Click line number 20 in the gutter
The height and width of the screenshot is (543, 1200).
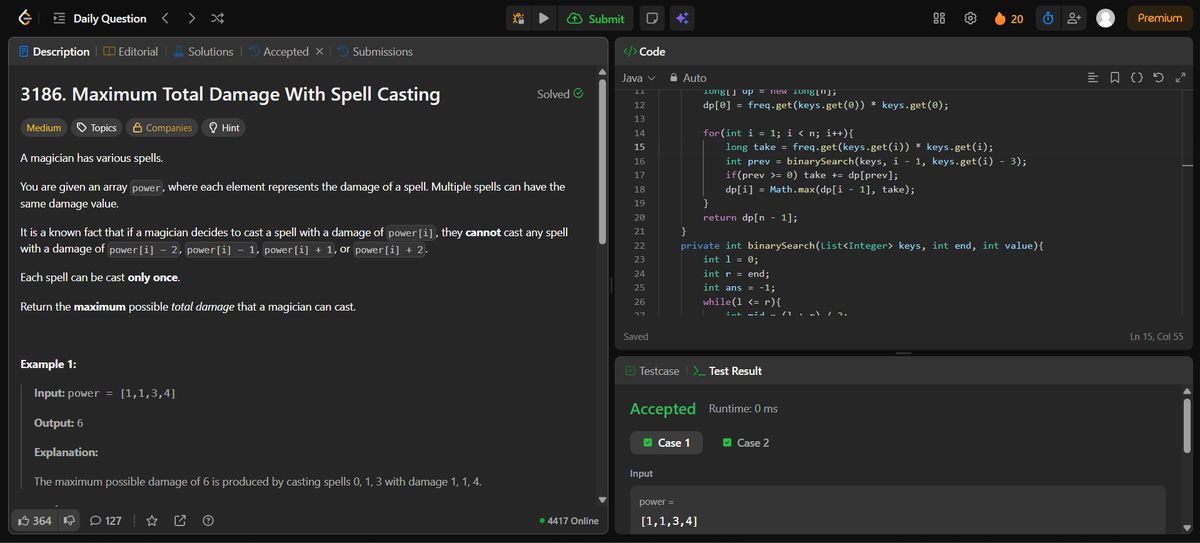(x=639, y=217)
